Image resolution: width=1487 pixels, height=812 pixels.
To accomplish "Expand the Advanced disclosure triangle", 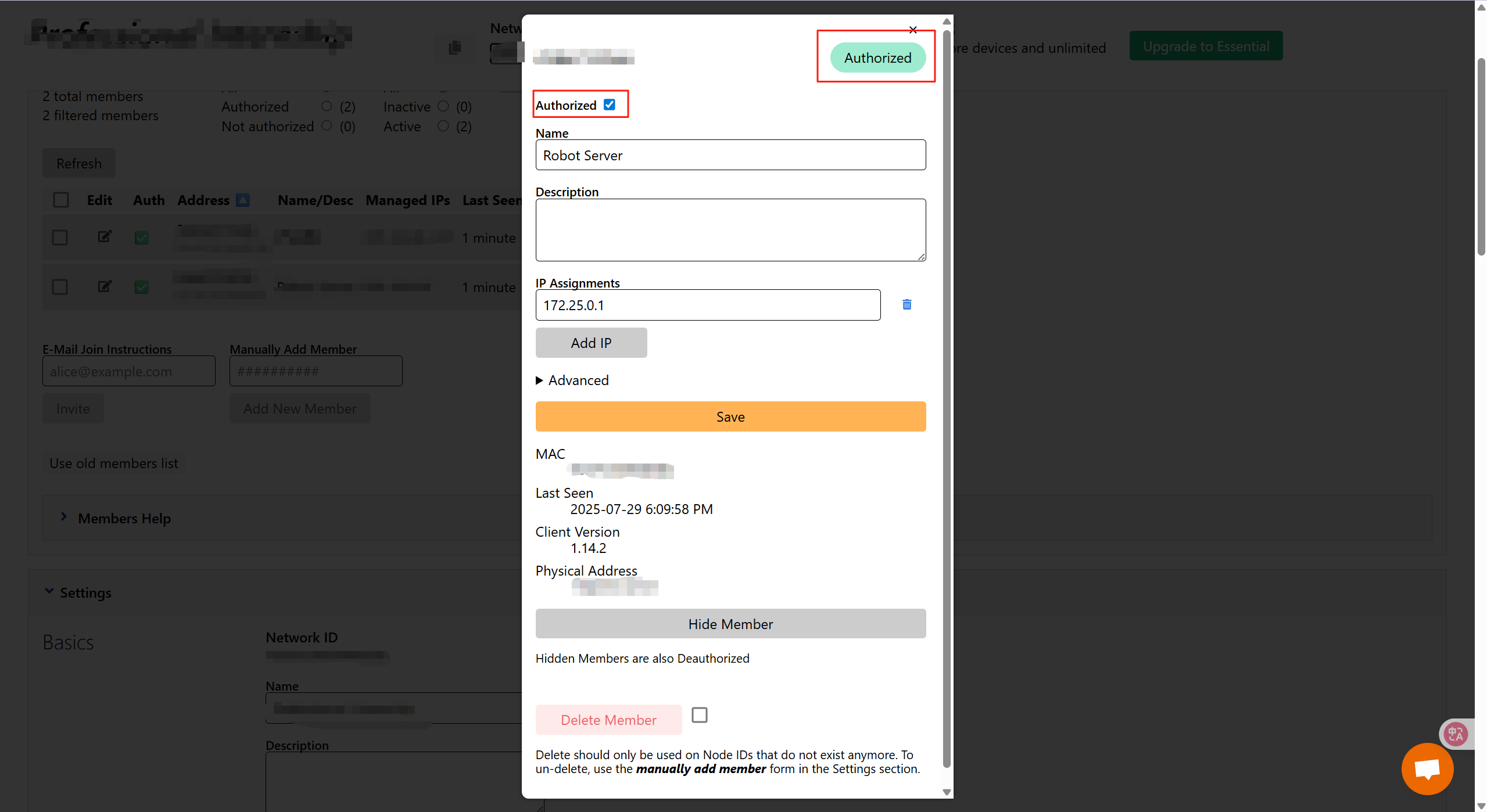I will [540, 380].
